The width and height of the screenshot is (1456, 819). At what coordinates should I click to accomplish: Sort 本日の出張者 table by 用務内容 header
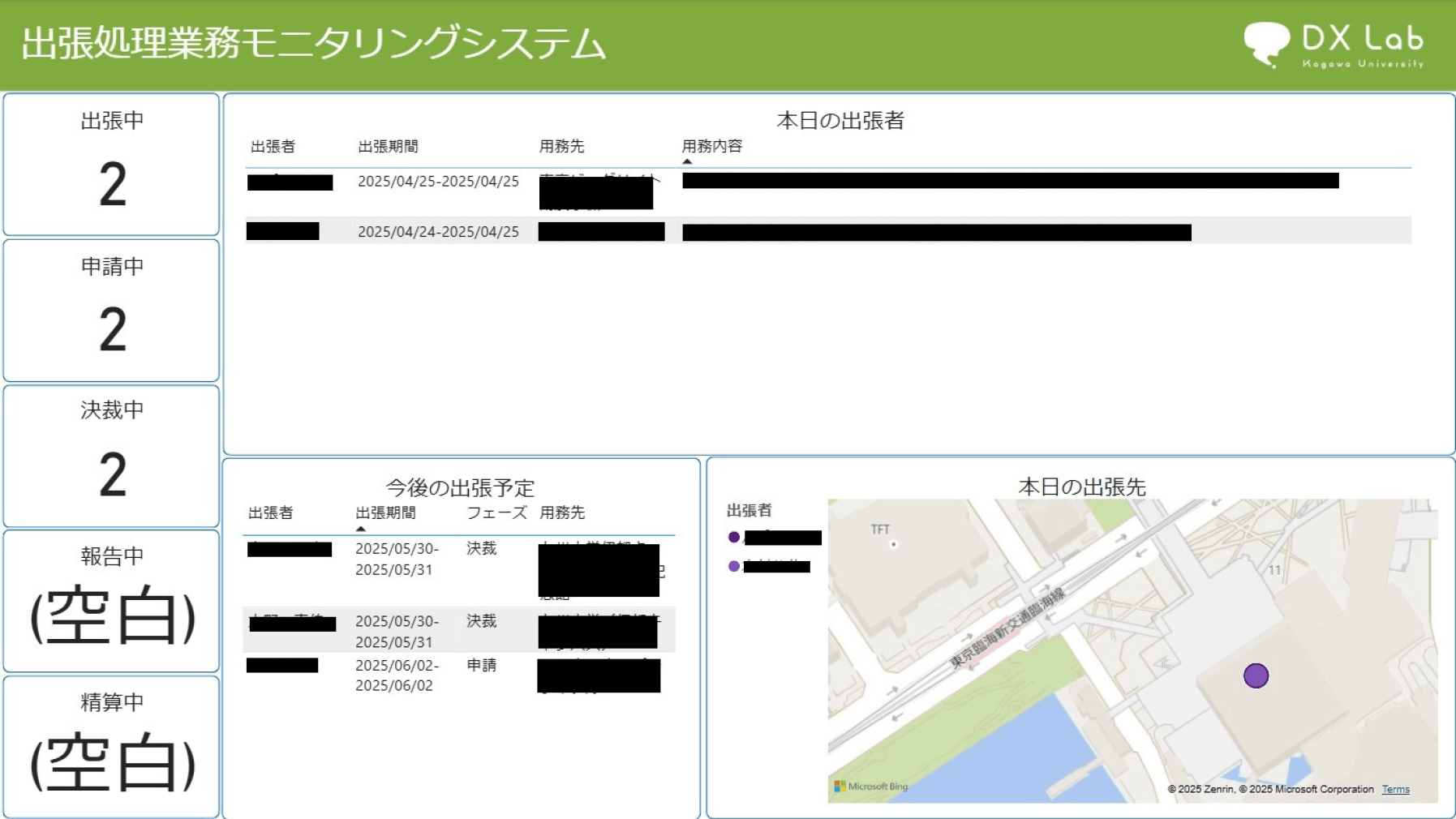pos(712,147)
